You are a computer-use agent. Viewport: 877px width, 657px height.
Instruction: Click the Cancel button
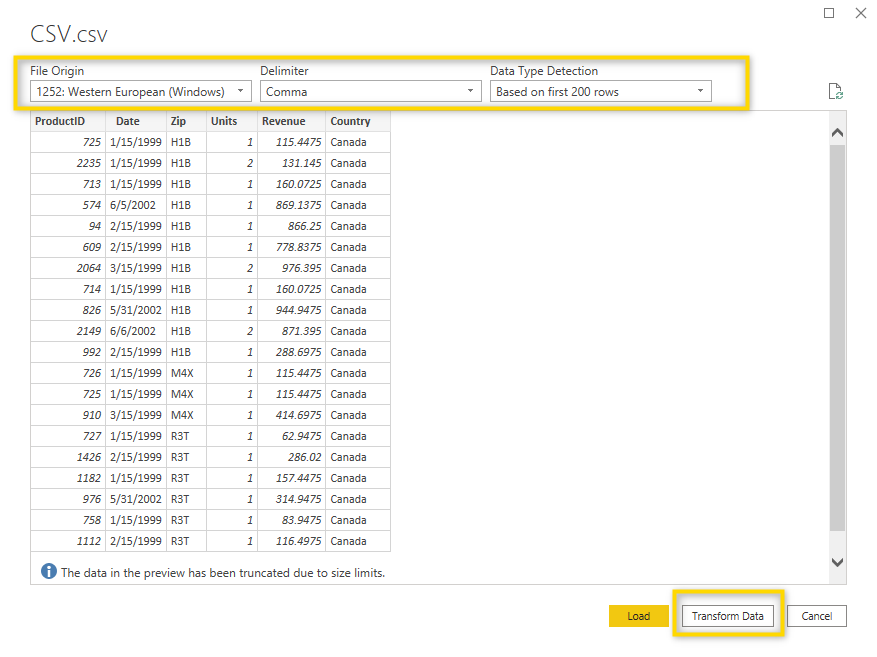click(x=817, y=616)
